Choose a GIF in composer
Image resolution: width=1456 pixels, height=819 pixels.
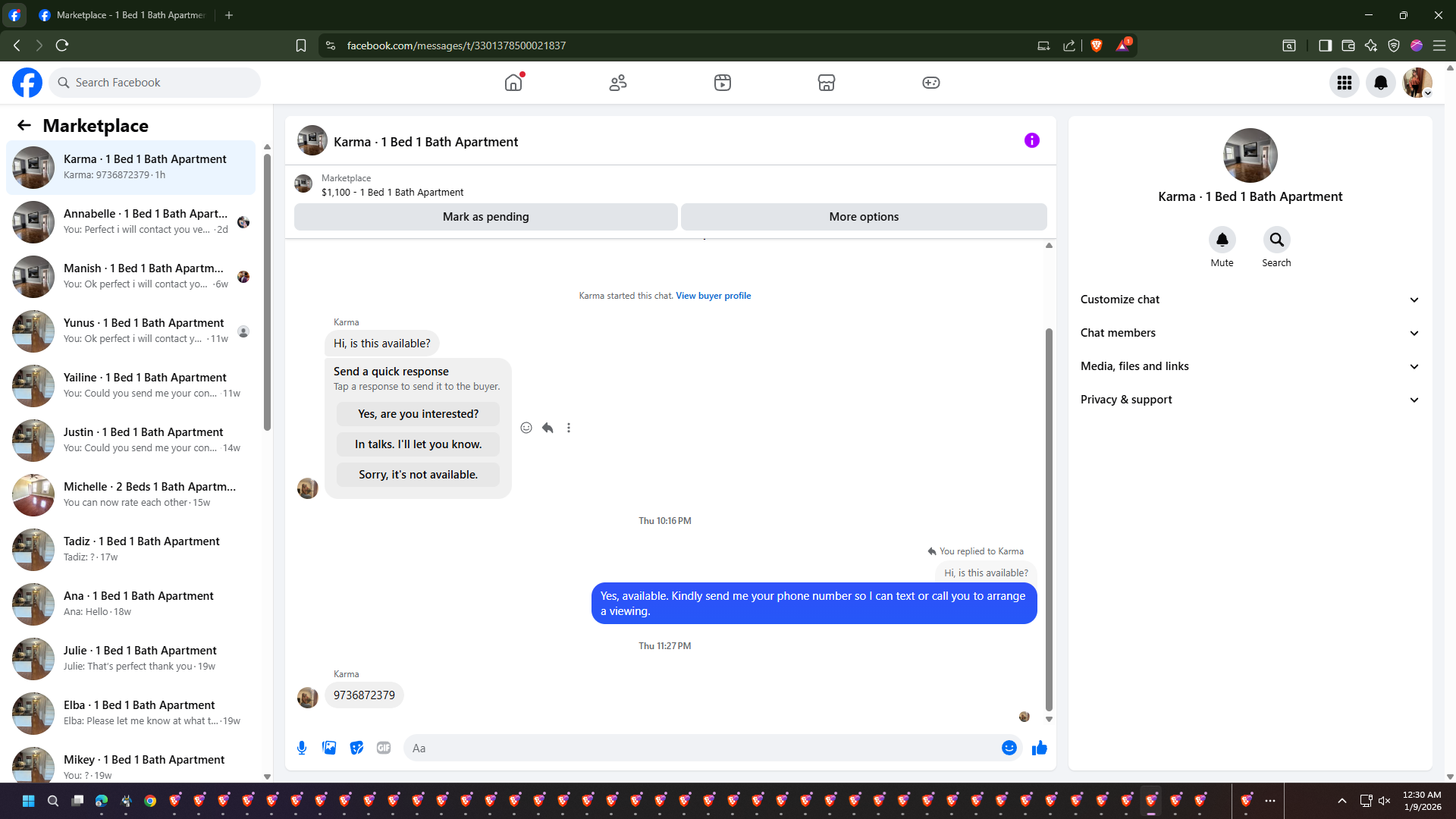(384, 748)
